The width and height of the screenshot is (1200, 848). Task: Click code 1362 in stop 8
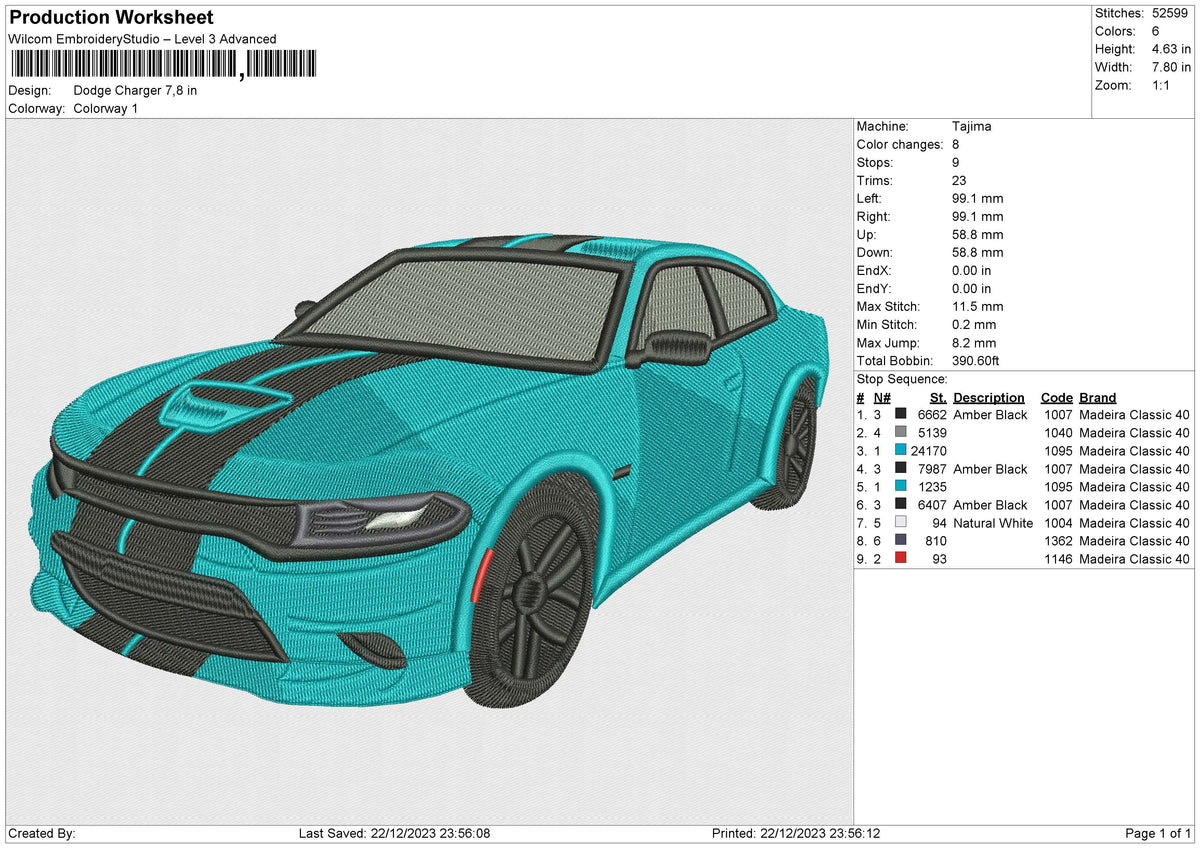pyautogui.click(x=1058, y=541)
